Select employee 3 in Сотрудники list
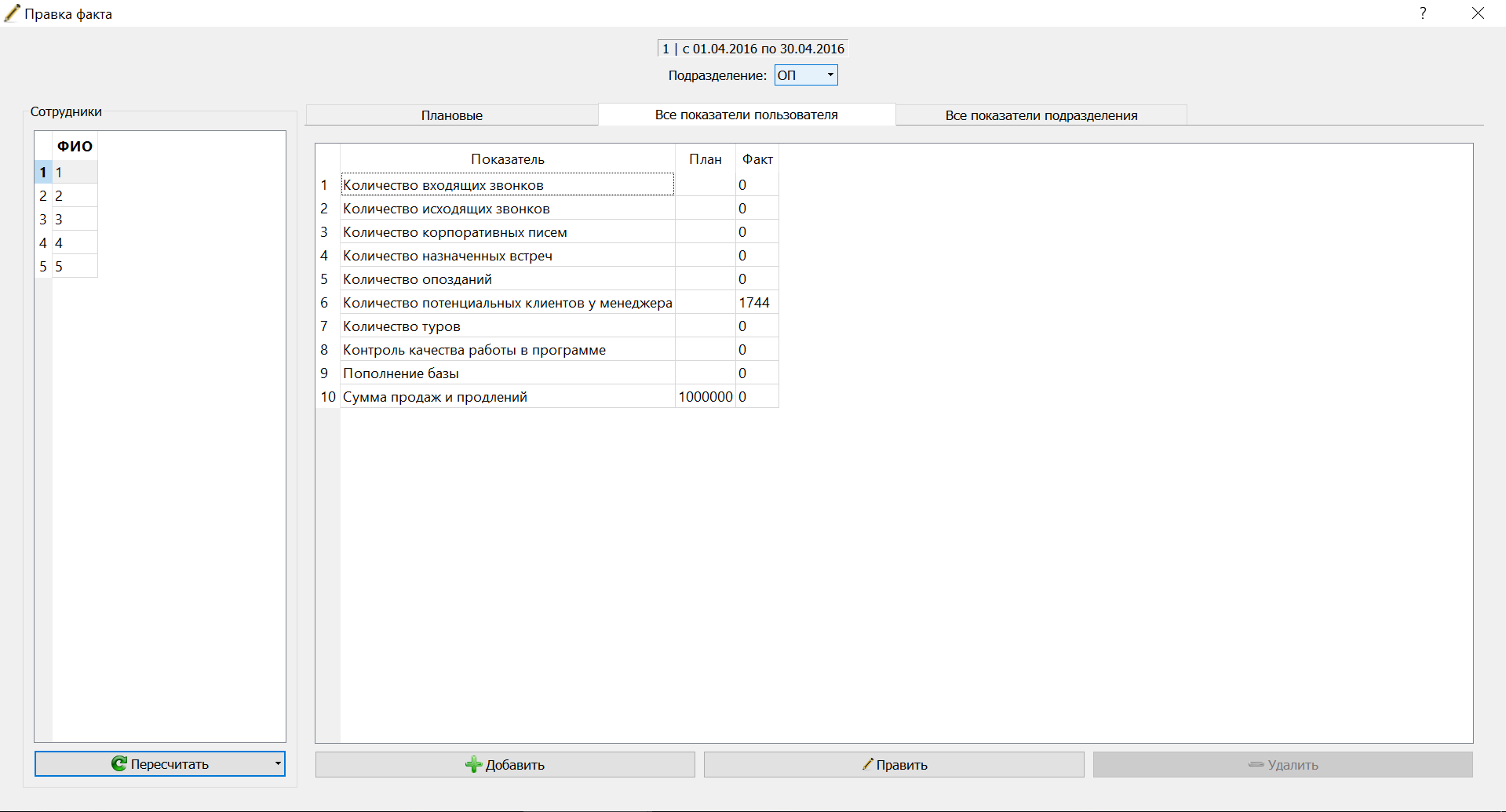 pos(75,219)
